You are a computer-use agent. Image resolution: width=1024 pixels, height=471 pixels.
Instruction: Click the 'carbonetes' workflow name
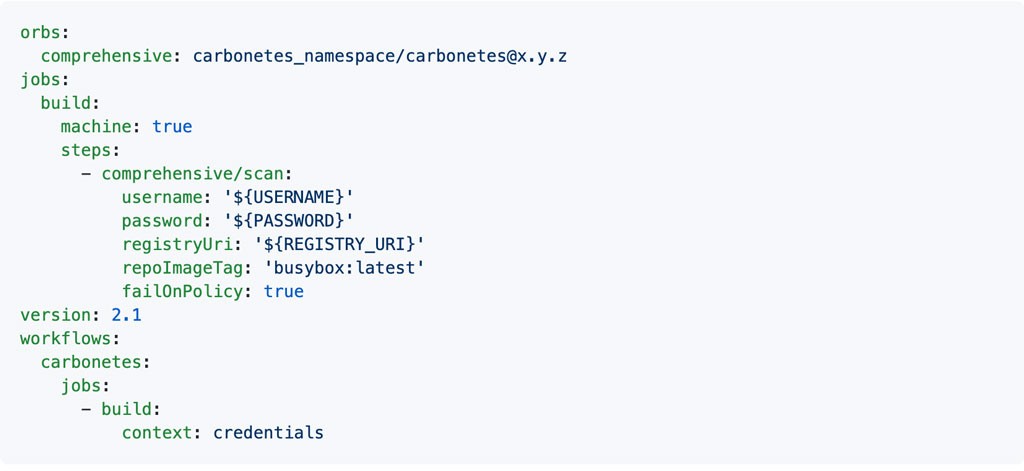(91, 362)
